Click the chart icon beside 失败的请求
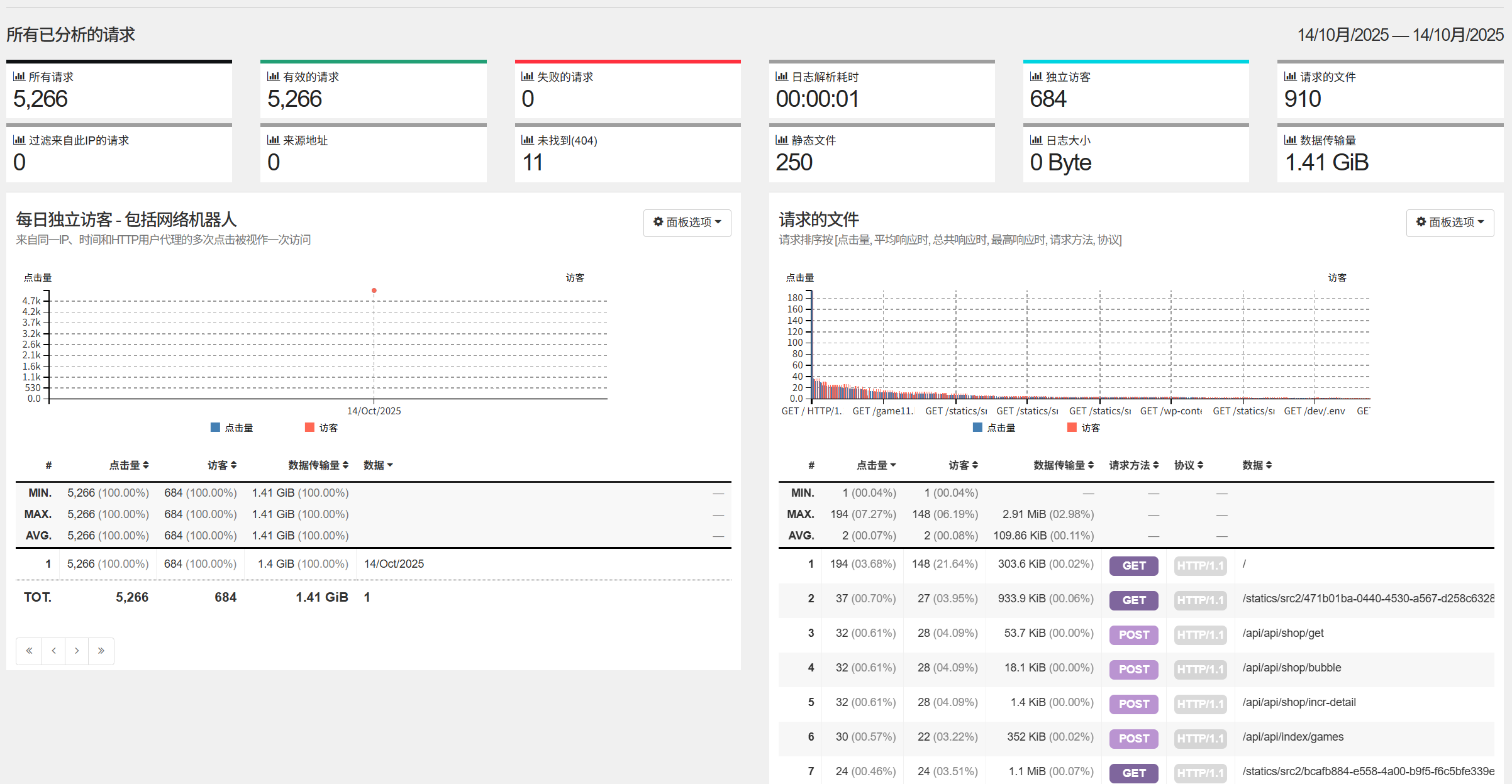The width and height of the screenshot is (1512, 784). [527, 77]
